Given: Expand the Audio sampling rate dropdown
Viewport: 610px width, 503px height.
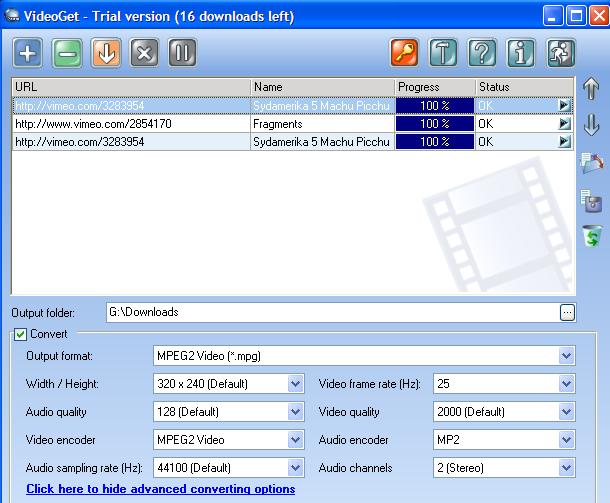Looking at the screenshot, I should coord(295,468).
